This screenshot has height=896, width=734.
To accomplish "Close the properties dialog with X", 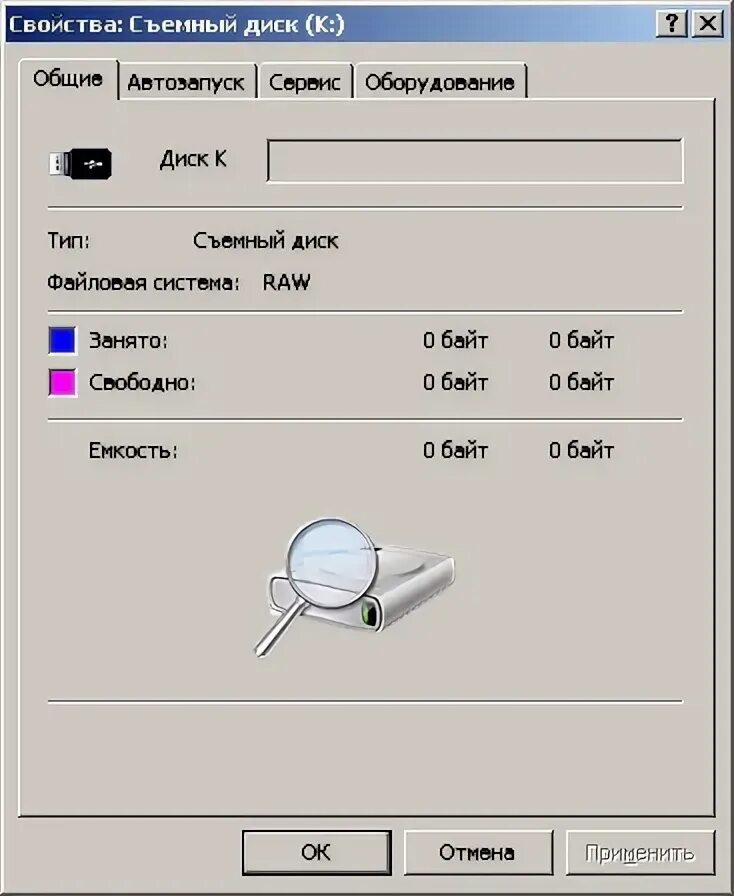I will [x=708, y=24].
